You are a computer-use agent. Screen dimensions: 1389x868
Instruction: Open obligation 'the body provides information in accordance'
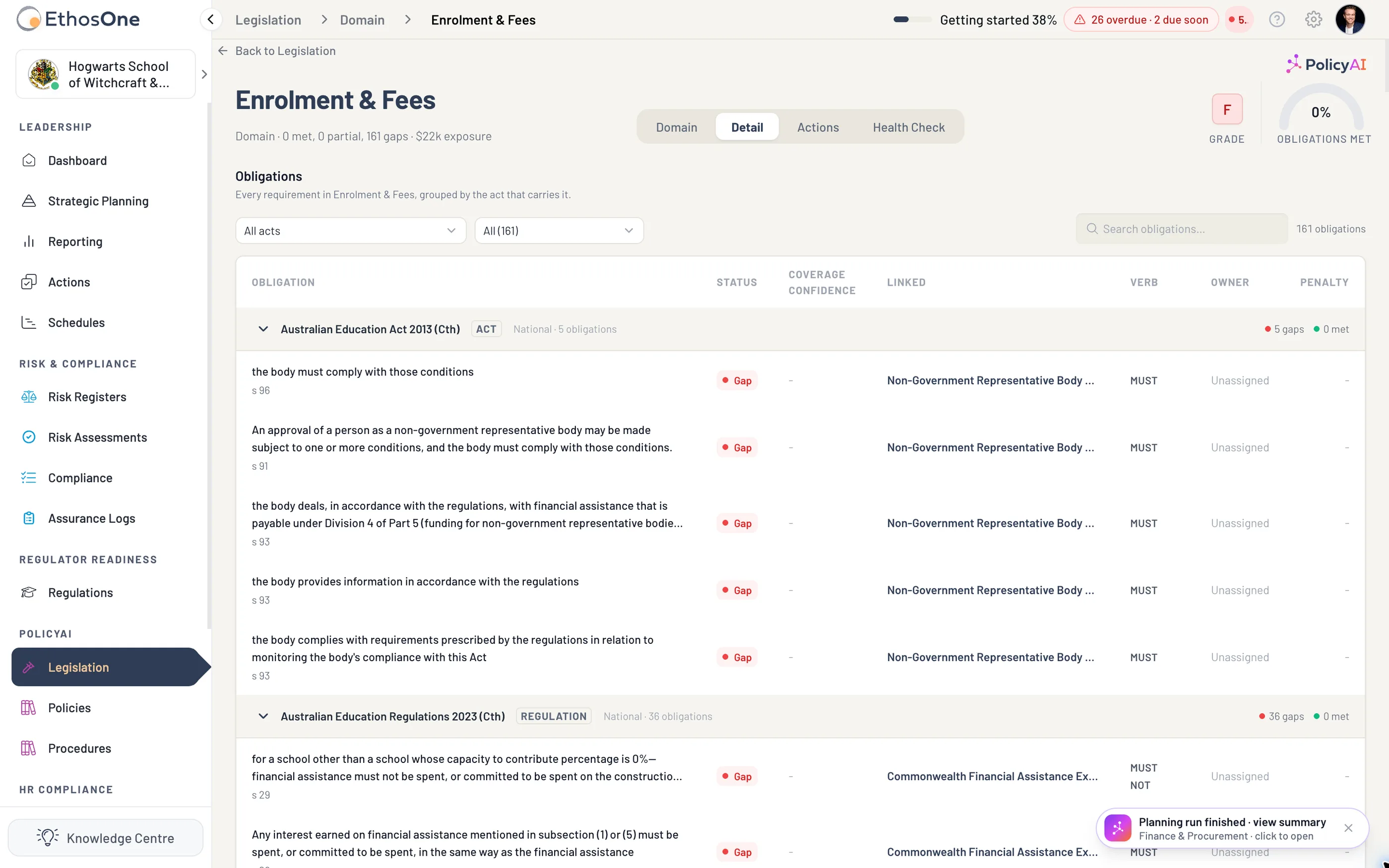point(415,581)
